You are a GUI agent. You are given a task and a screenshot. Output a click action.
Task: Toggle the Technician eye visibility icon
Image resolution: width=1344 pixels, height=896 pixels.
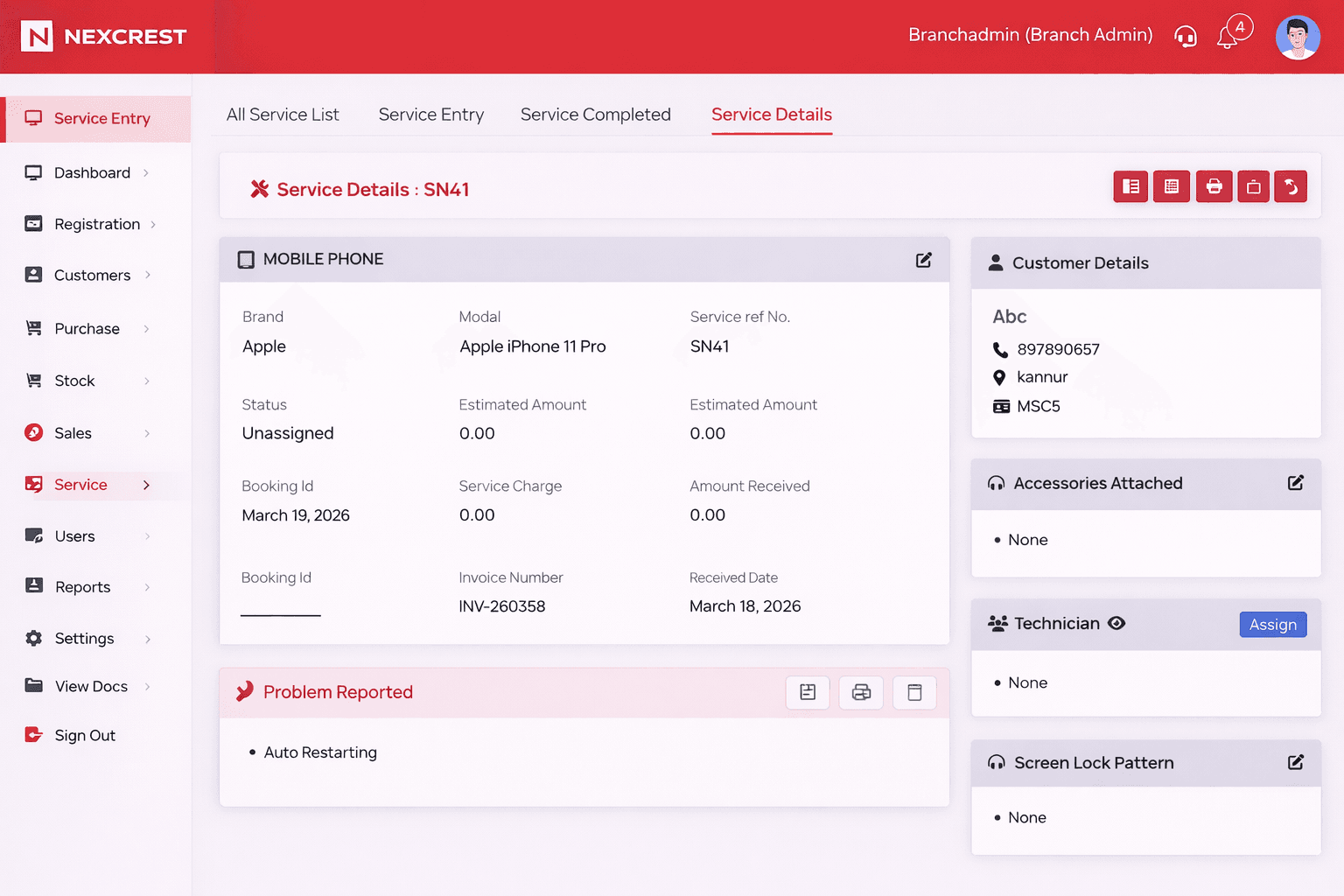point(1116,623)
